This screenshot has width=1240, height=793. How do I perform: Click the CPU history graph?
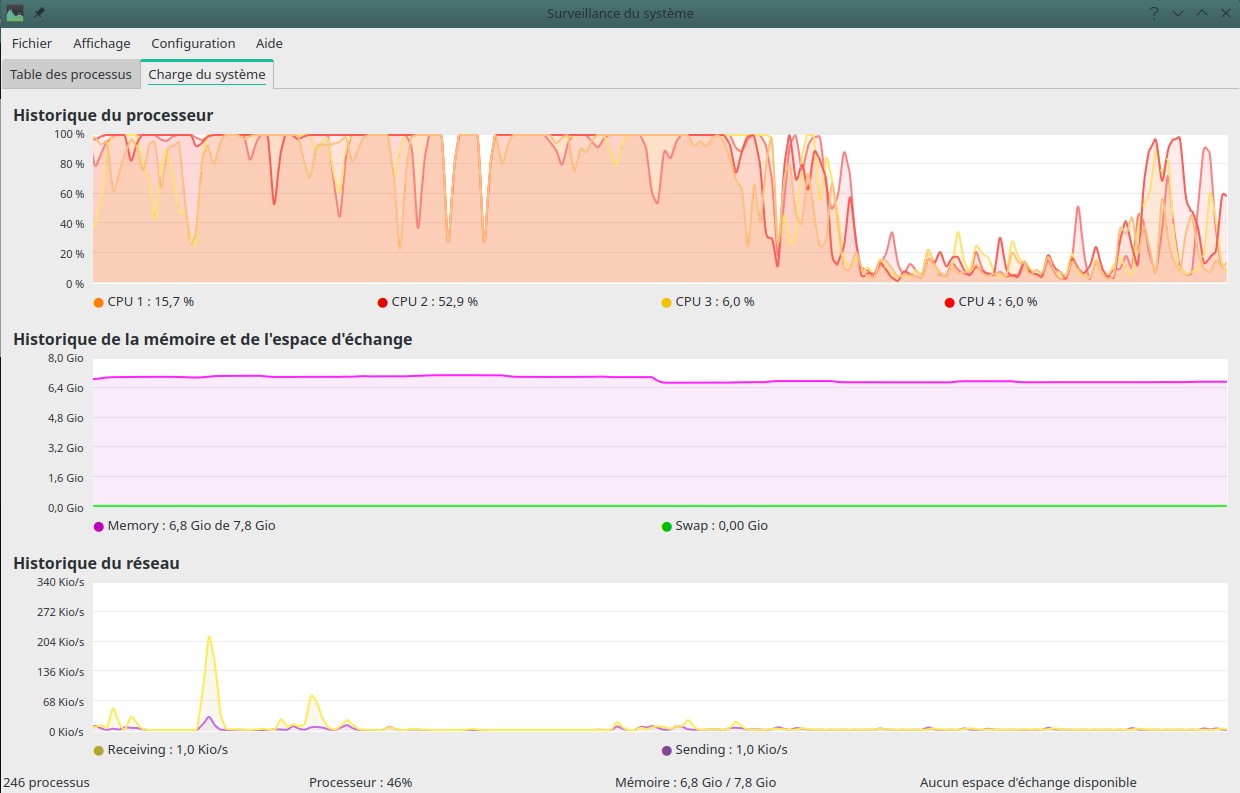pyautogui.click(x=660, y=209)
